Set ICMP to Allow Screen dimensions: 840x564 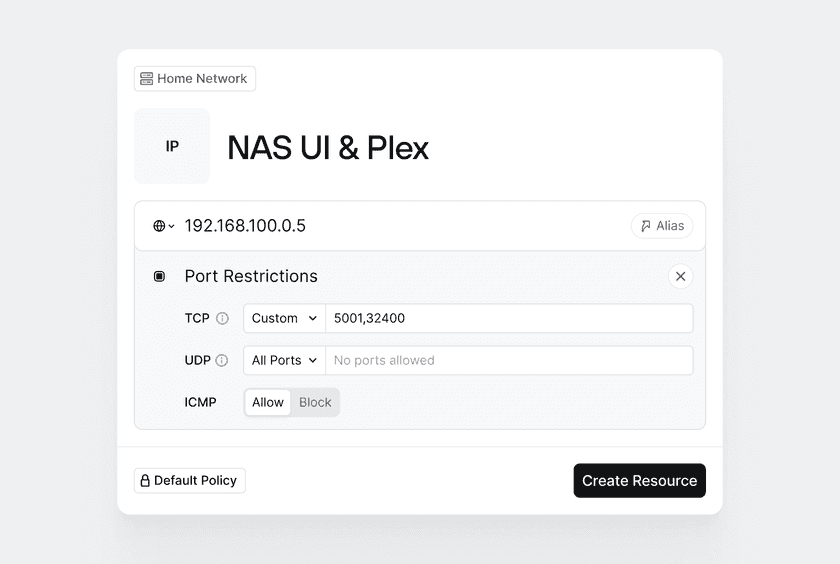[x=268, y=402]
